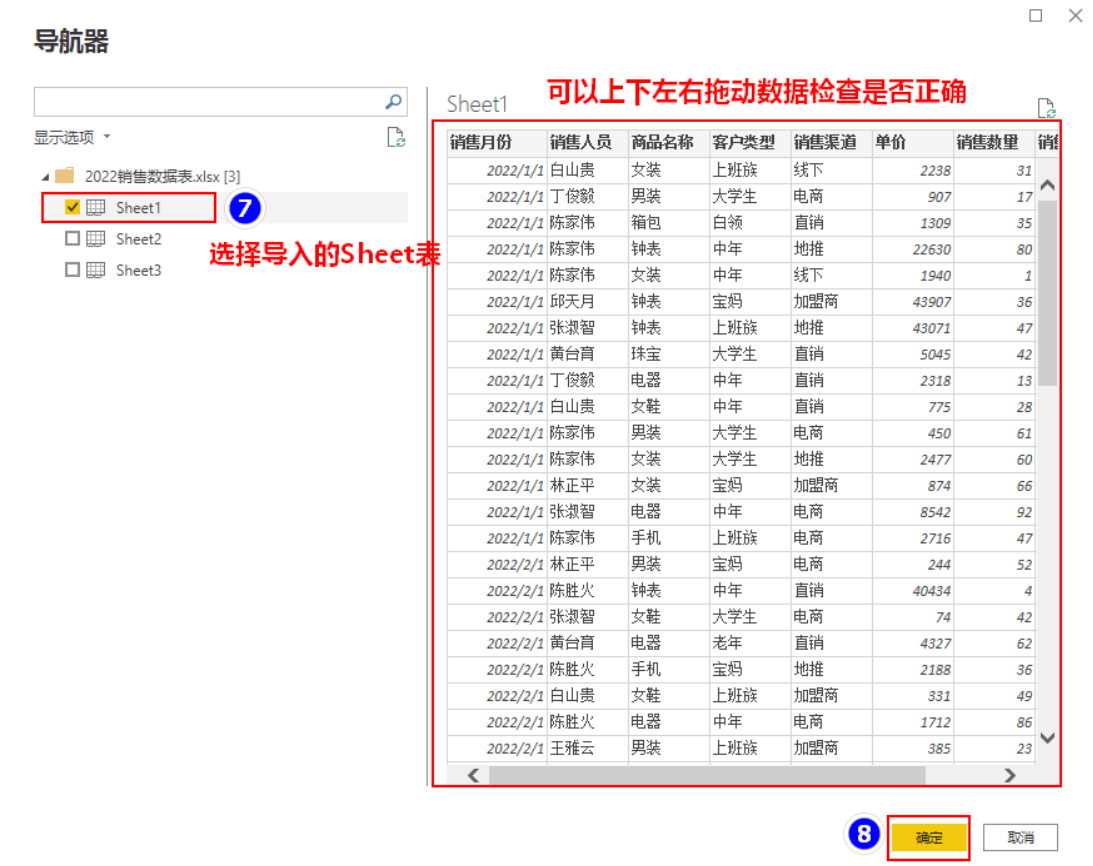
Task: Click the cell with price 907
Action: click(912, 197)
